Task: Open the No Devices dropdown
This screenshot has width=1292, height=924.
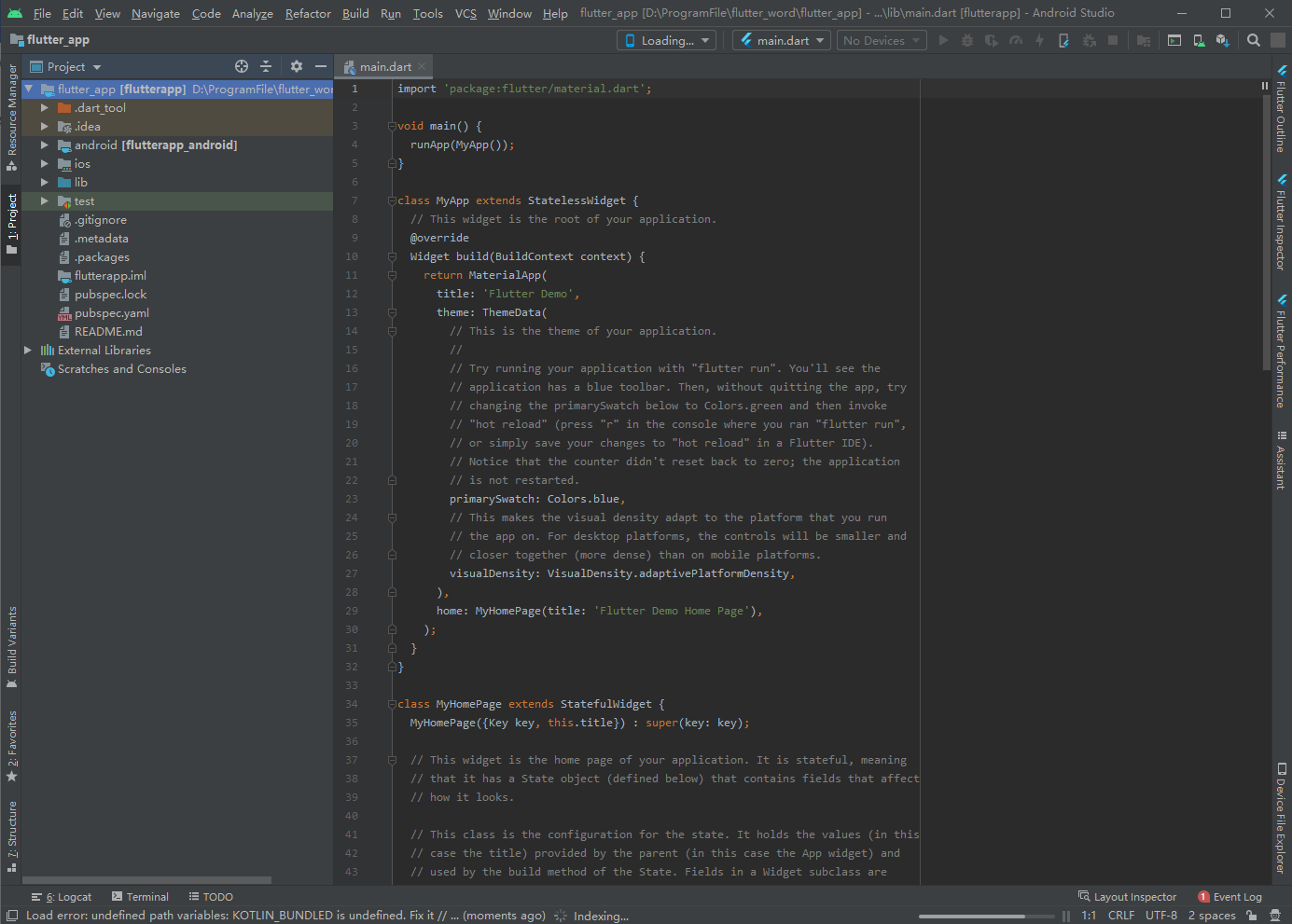Action: [882, 40]
